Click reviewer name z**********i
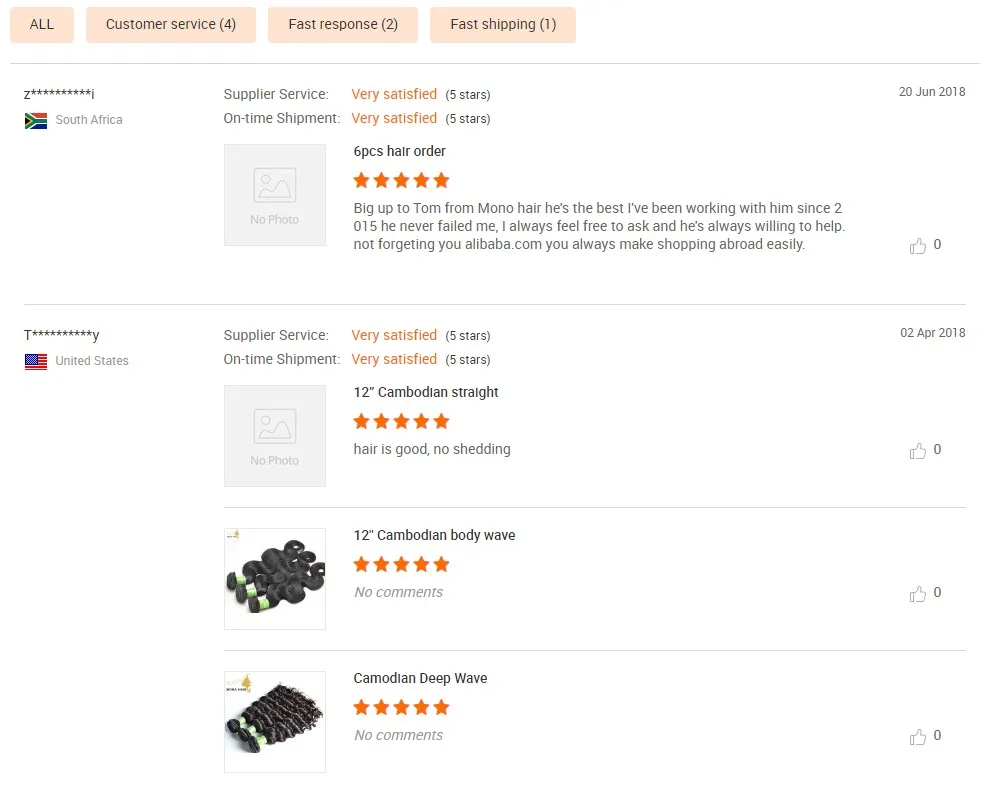 pos(59,94)
